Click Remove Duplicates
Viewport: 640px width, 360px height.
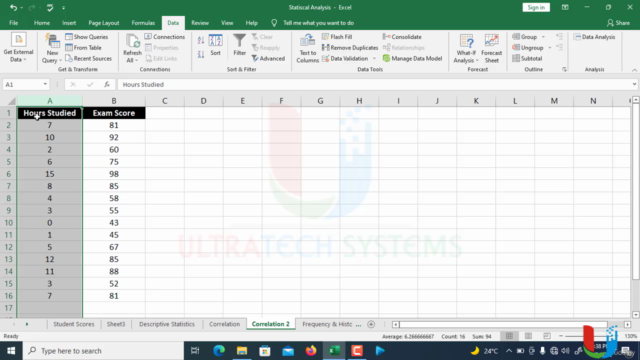pyautogui.click(x=350, y=48)
